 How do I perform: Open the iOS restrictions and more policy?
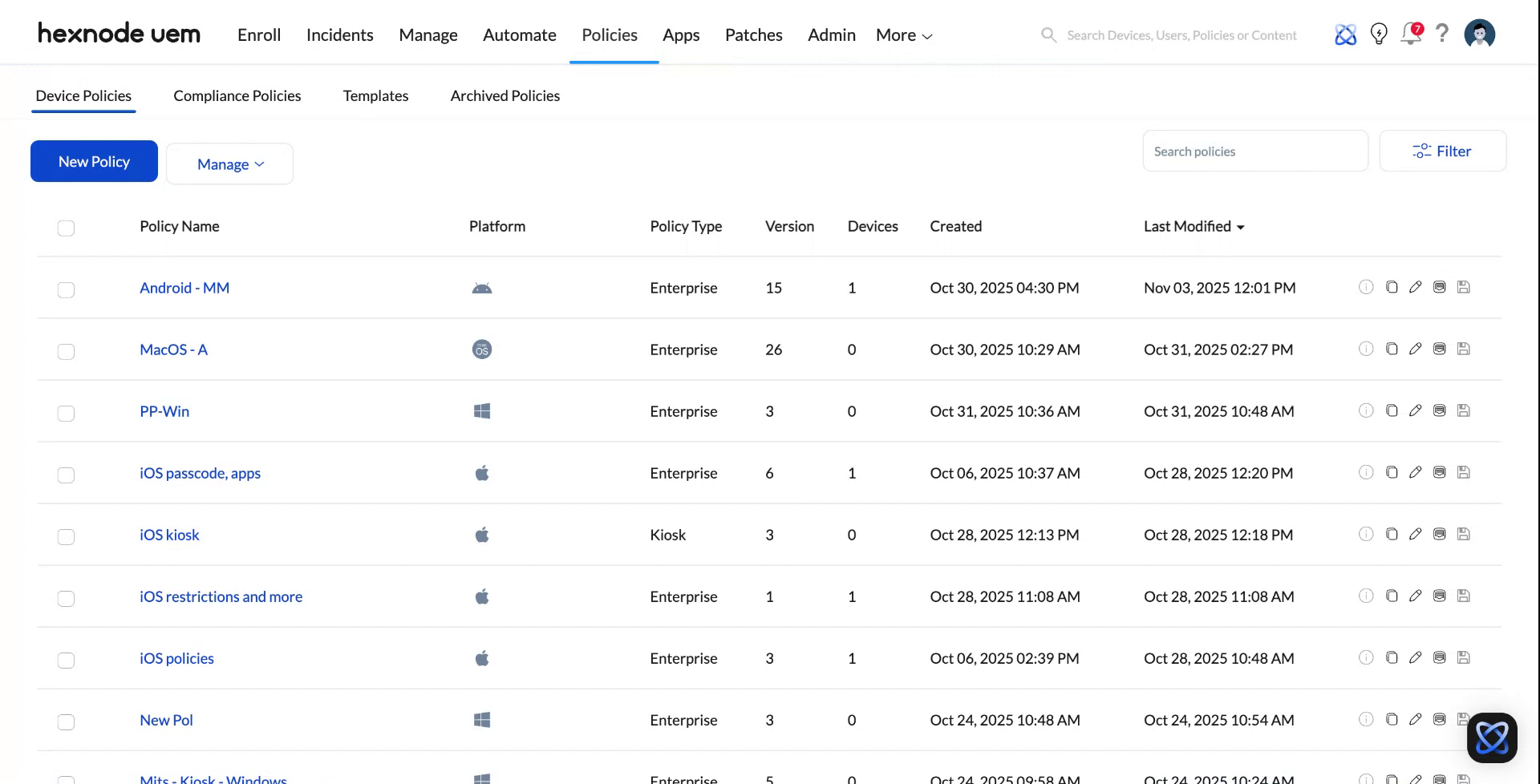pyautogui.click(x=221, y=596)
